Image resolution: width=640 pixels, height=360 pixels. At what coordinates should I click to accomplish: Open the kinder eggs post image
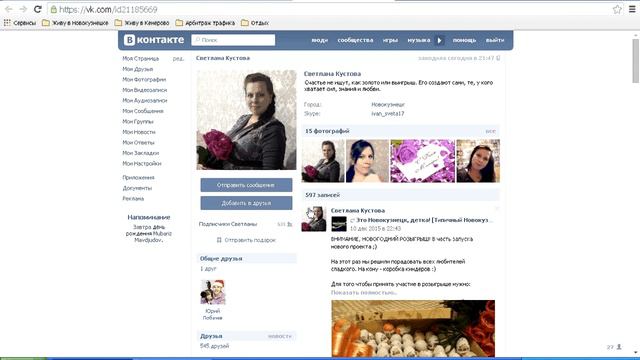tap(413, 329)
